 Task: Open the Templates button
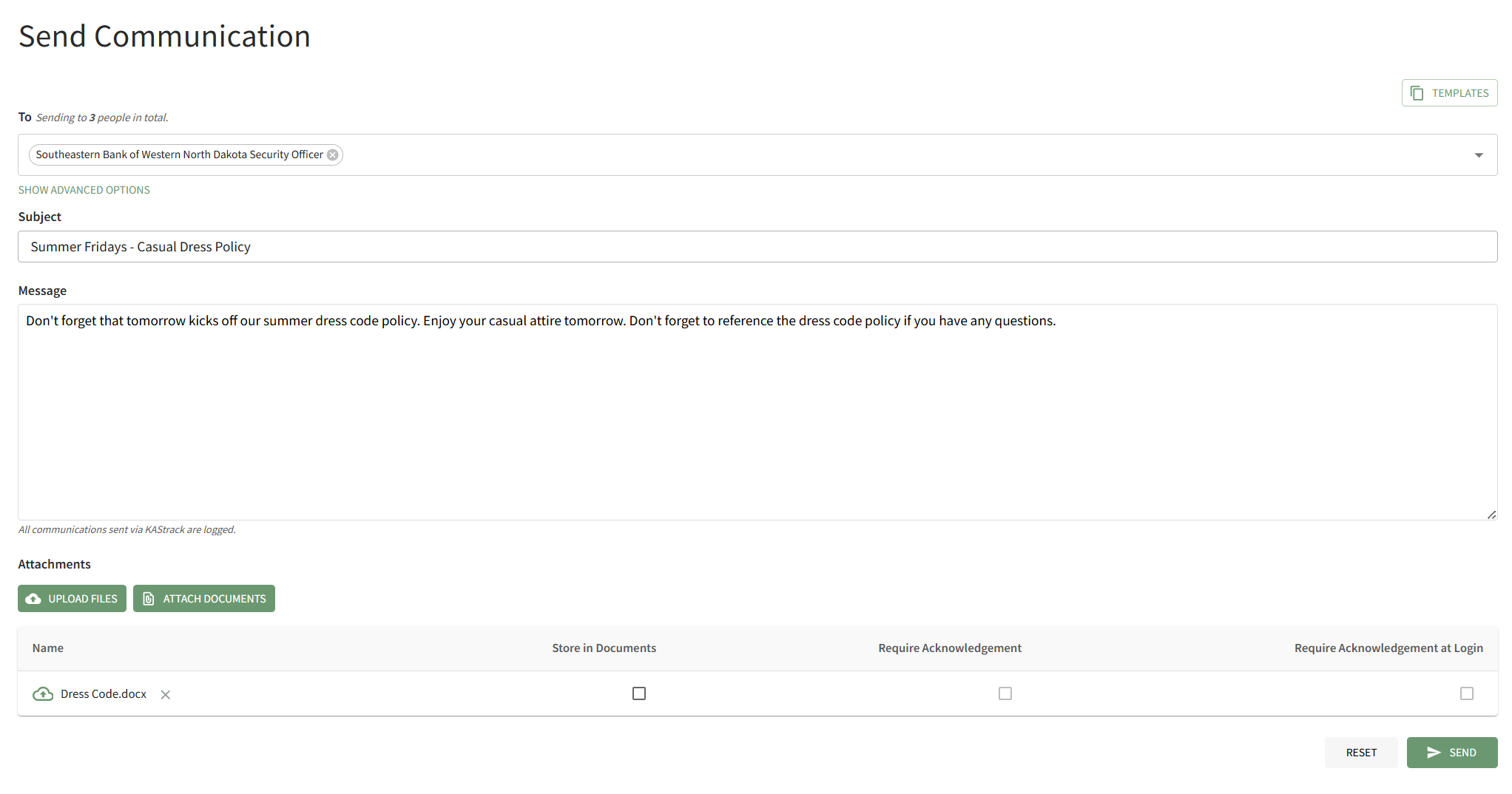click(1449, 93)
